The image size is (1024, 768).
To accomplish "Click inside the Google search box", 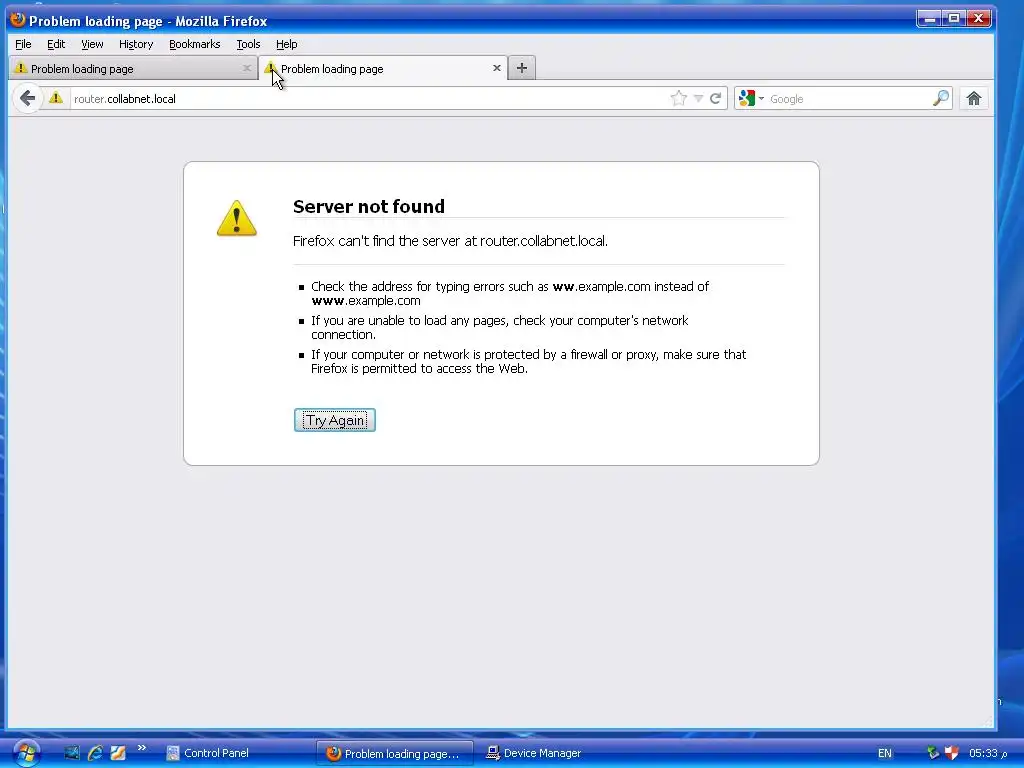I will [x=849, y=99].
